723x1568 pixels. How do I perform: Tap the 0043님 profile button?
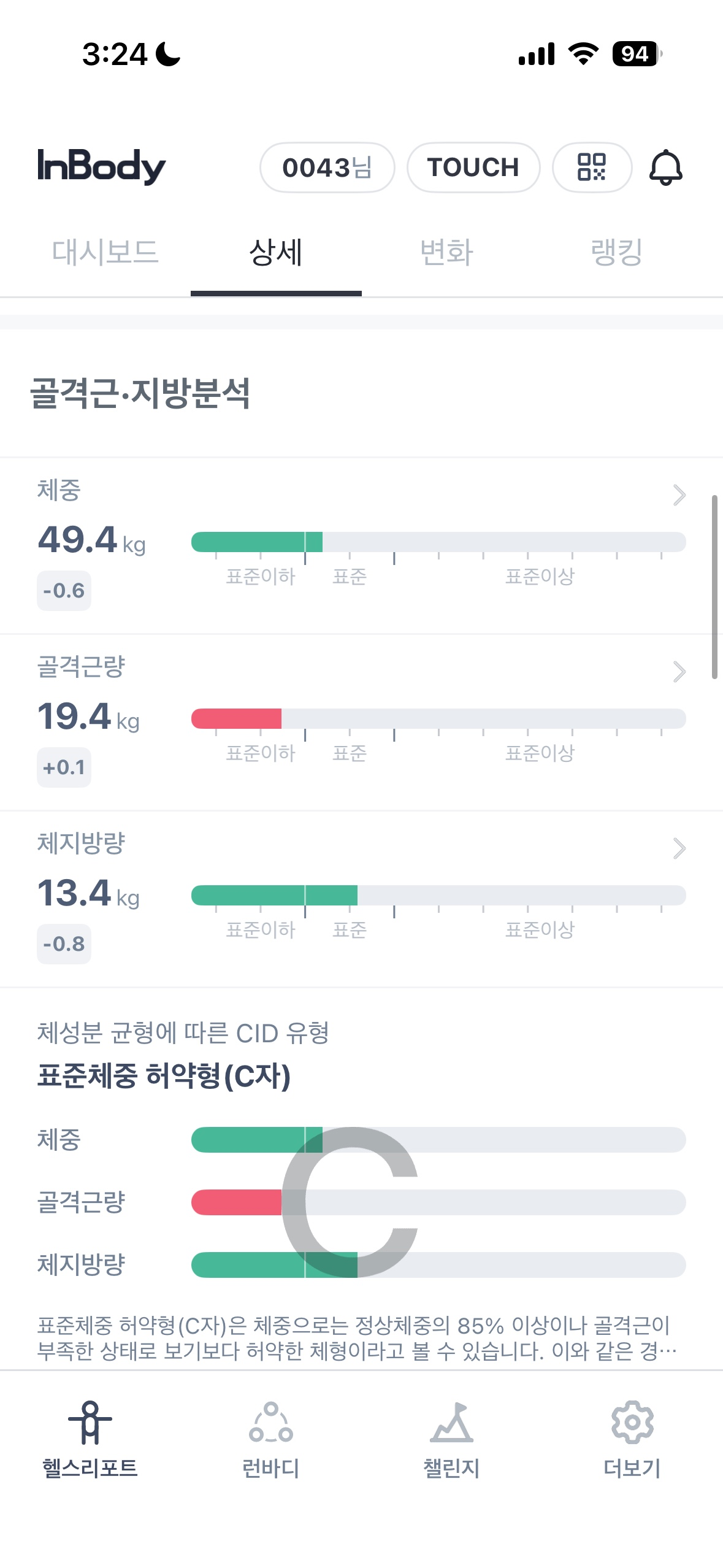click(x=327, y=167)
